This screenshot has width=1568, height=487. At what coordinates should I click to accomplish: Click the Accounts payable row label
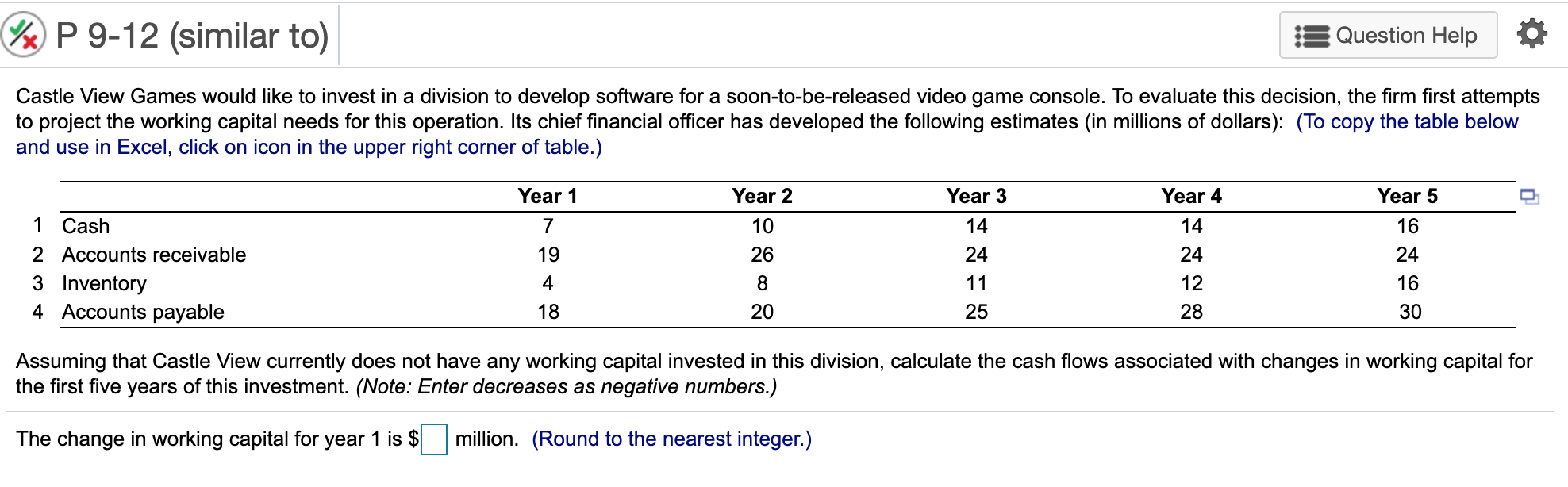point(142,312)
